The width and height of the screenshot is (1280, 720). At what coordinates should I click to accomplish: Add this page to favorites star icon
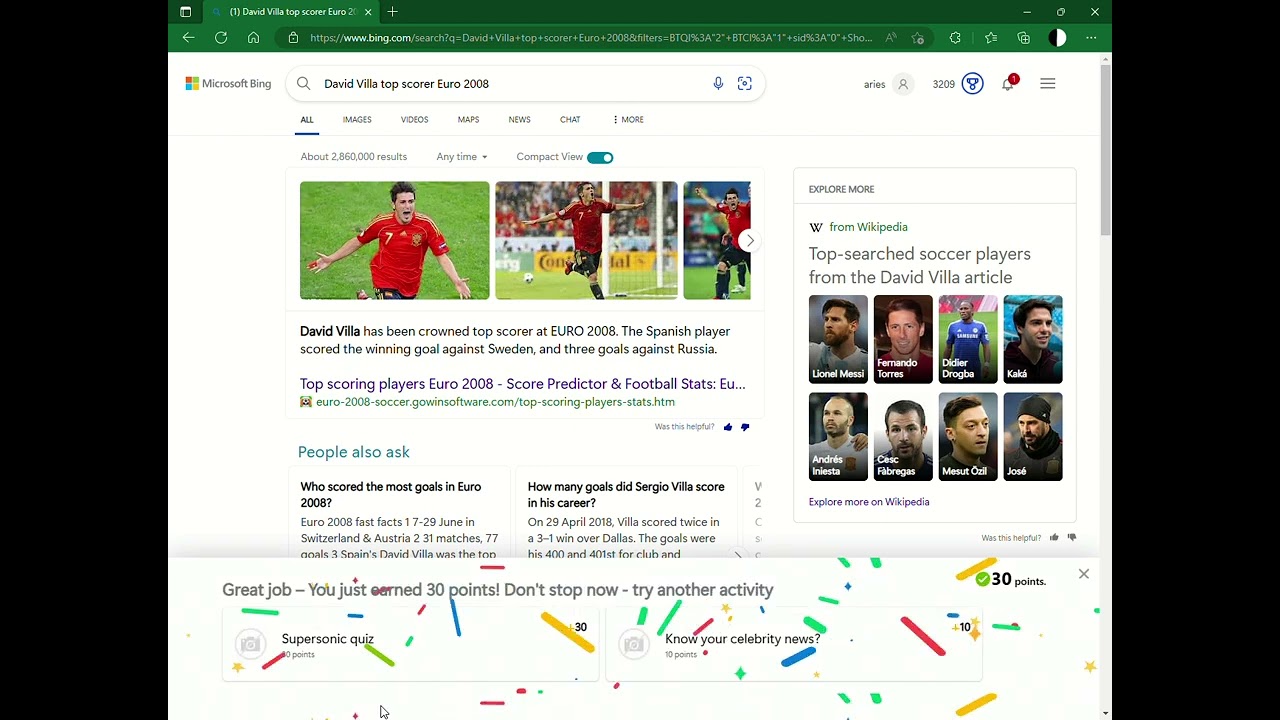tap(918, 38)
